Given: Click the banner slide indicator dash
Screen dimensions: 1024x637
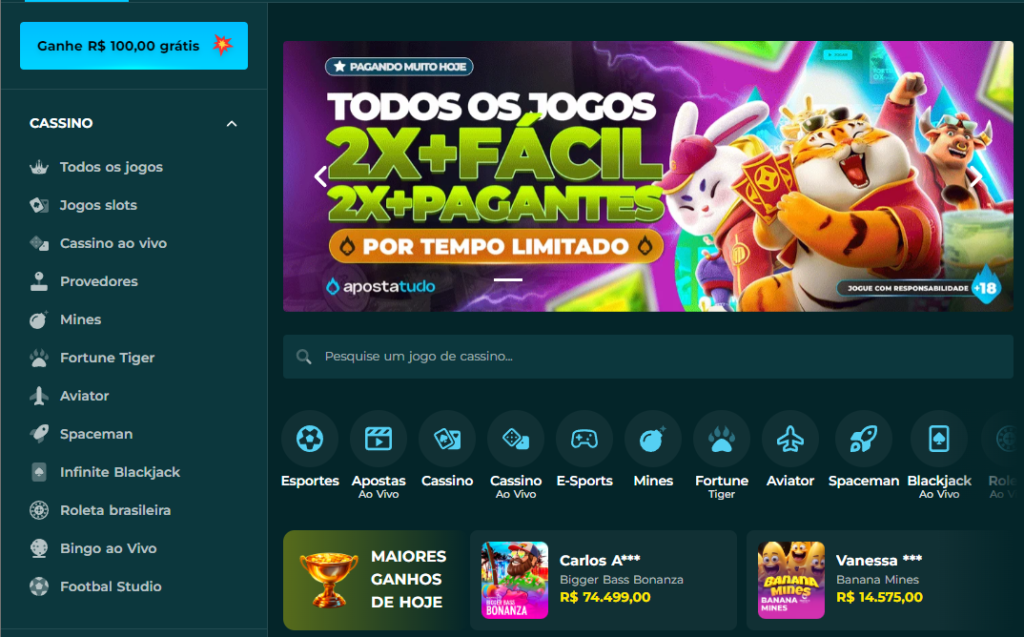Looking at the screenshot, I should (x=508, y=280).
